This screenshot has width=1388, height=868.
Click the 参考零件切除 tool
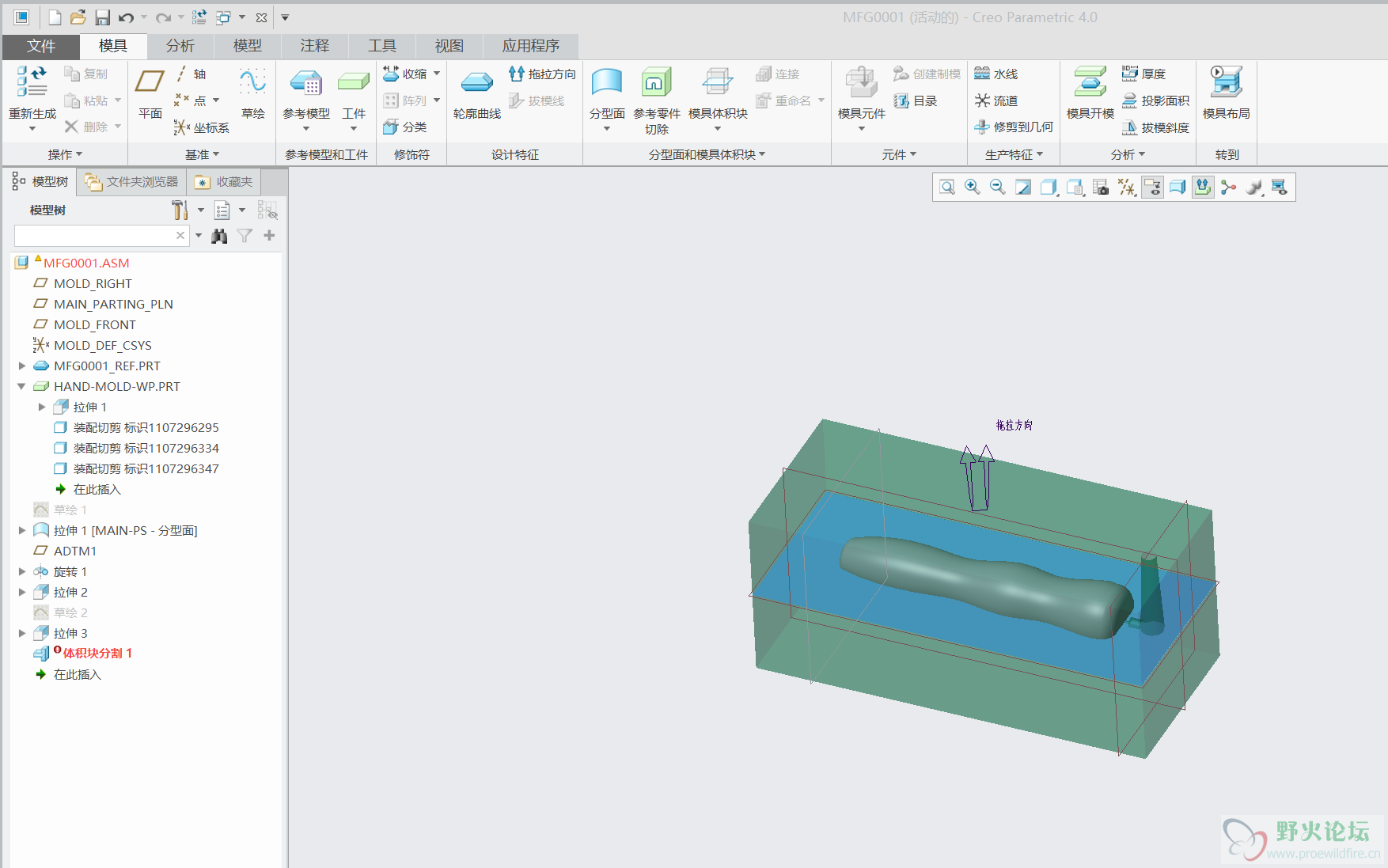tap(657, 100)
